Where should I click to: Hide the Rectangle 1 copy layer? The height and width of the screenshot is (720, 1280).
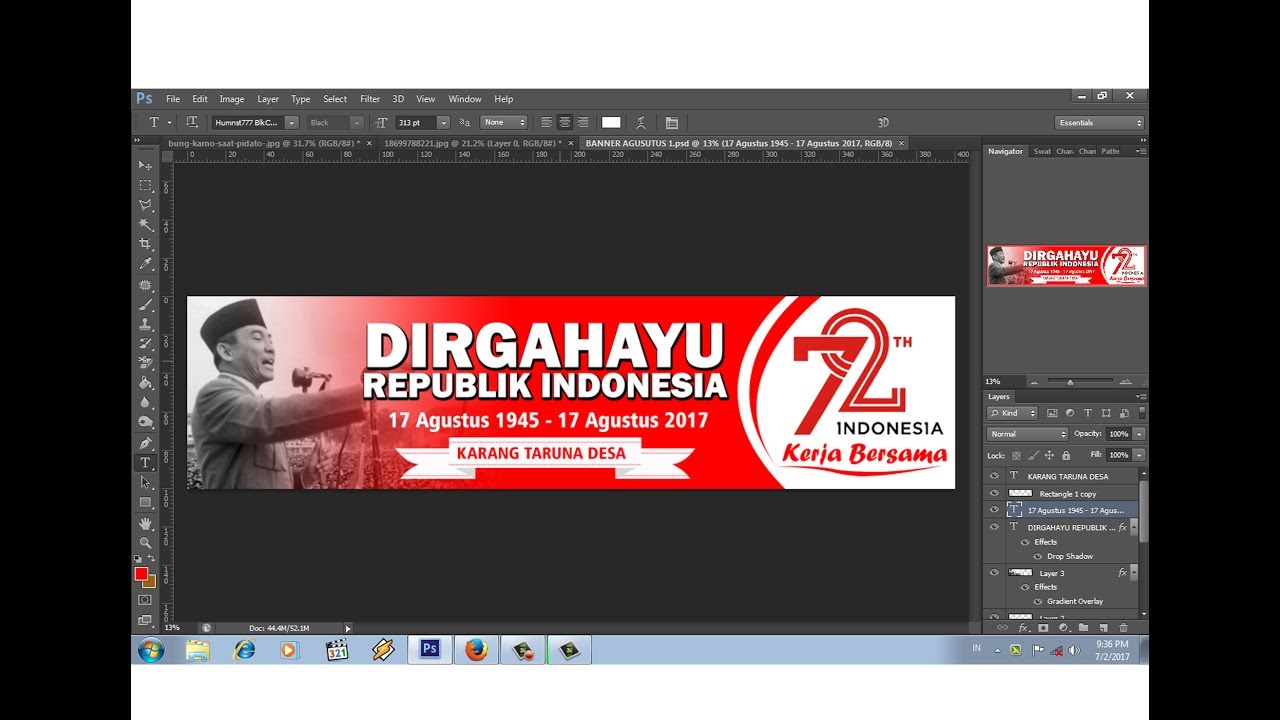[994, 493]
